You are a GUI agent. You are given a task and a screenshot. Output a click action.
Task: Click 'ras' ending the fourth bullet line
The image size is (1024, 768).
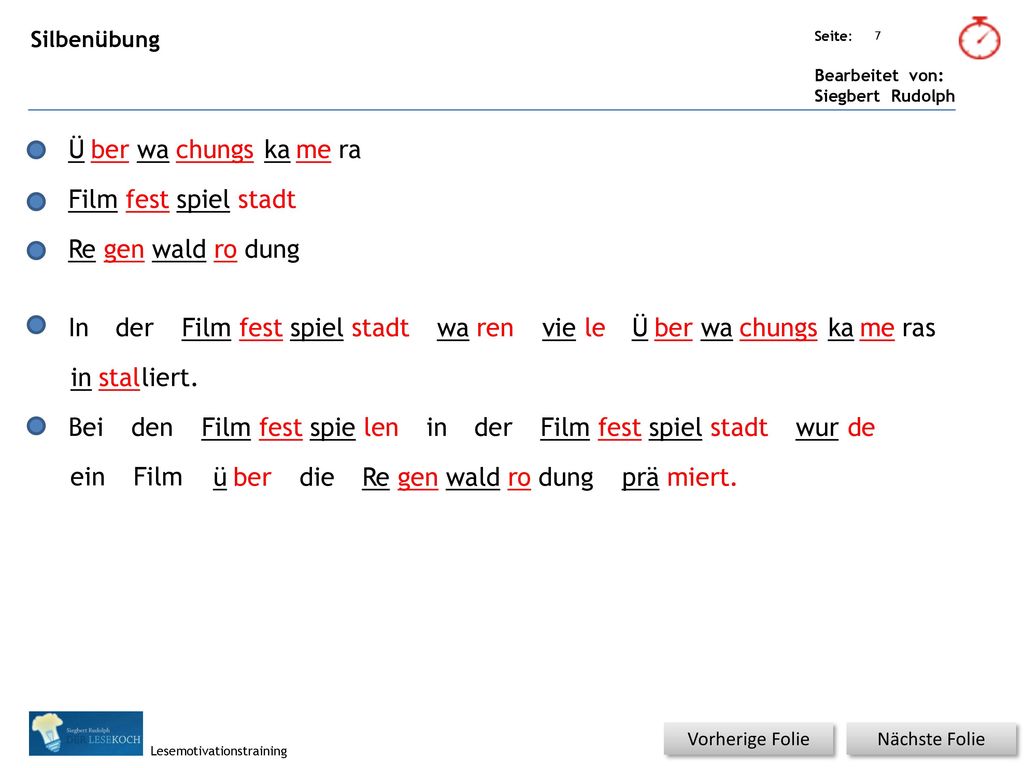[918, 328]
